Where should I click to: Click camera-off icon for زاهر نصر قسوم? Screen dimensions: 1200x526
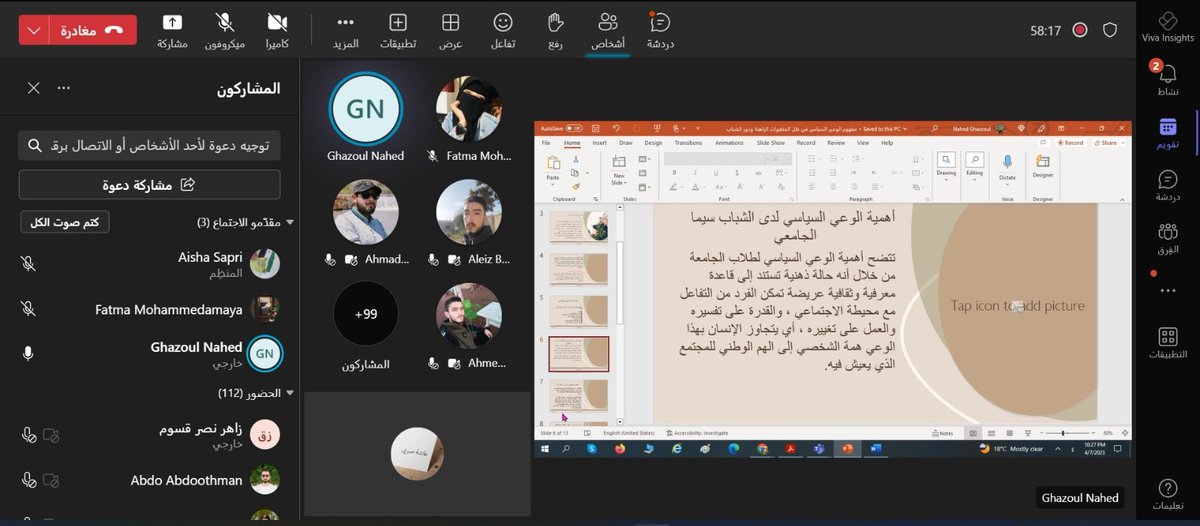pyautogui.click(x=51, y=435)
